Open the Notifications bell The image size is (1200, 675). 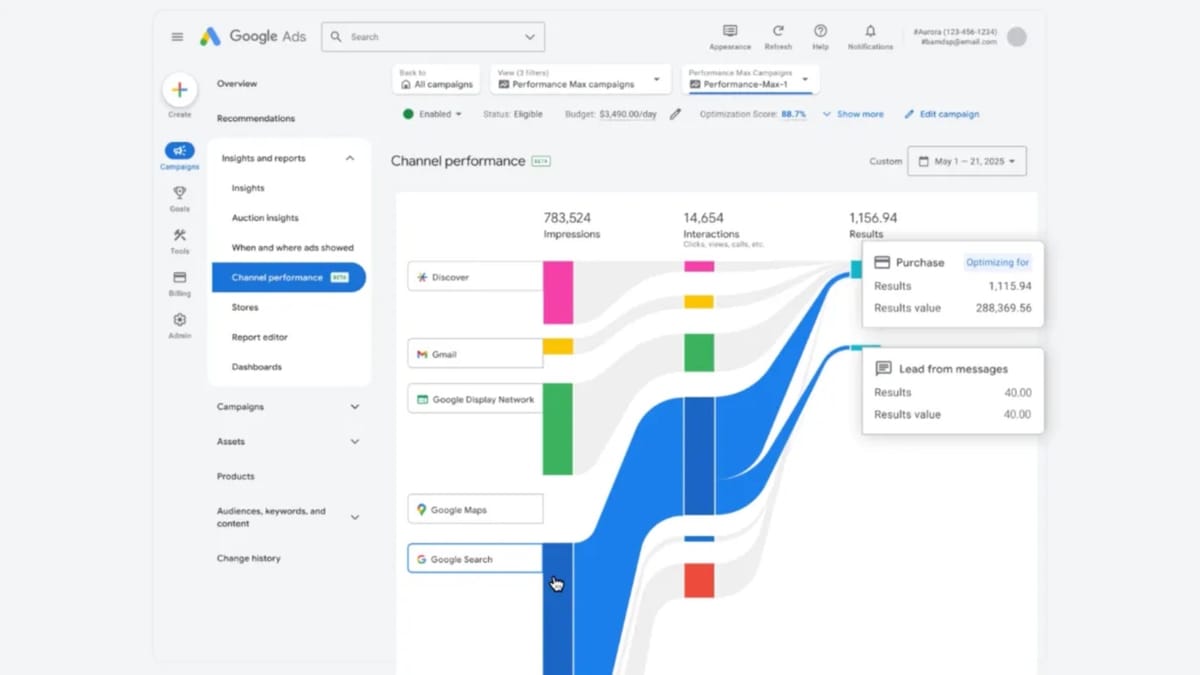click(x=870, y=32)
